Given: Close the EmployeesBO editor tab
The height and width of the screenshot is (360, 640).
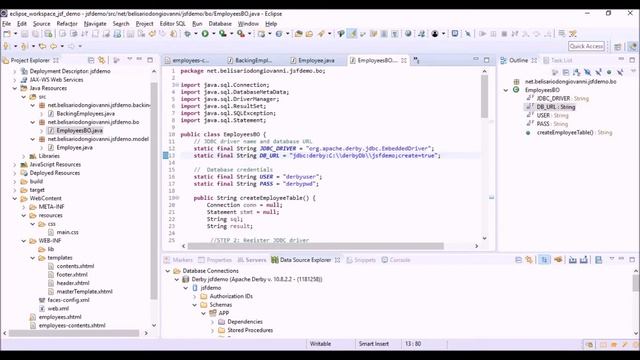Looking at the screenshot, I should click(404, 60).
